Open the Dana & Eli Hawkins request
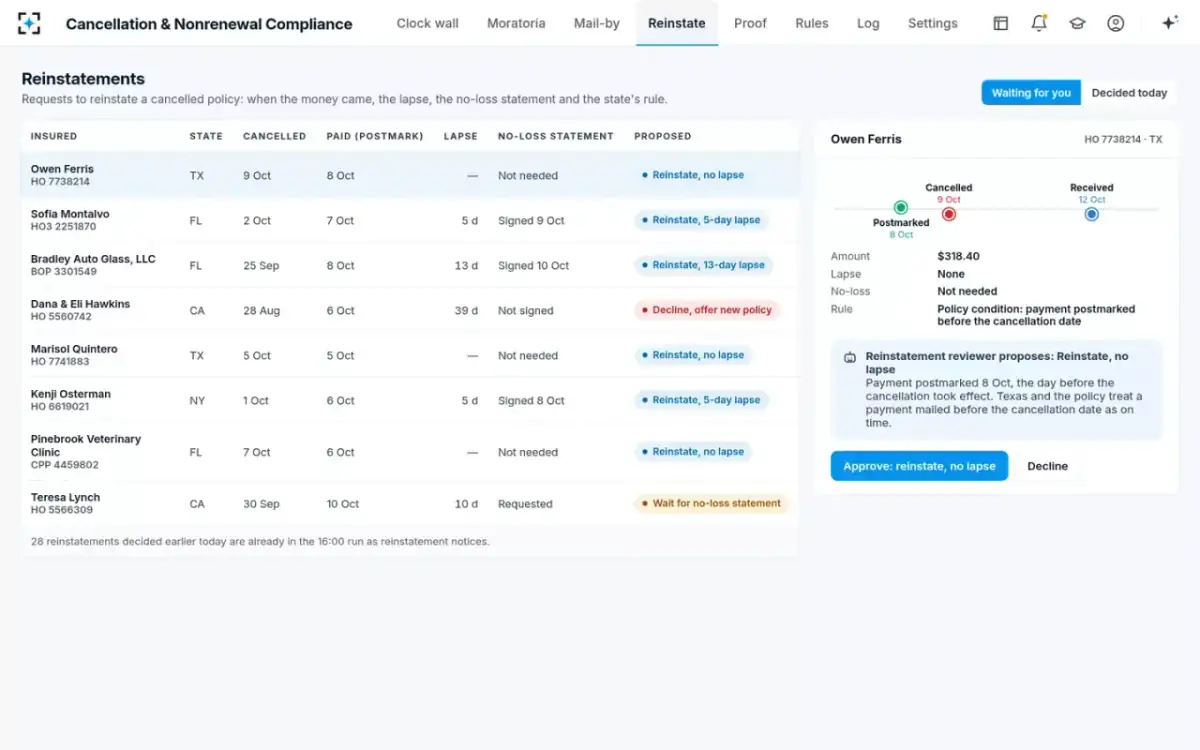Viewport: 1200px width, 750px height. tap(410, 310)
